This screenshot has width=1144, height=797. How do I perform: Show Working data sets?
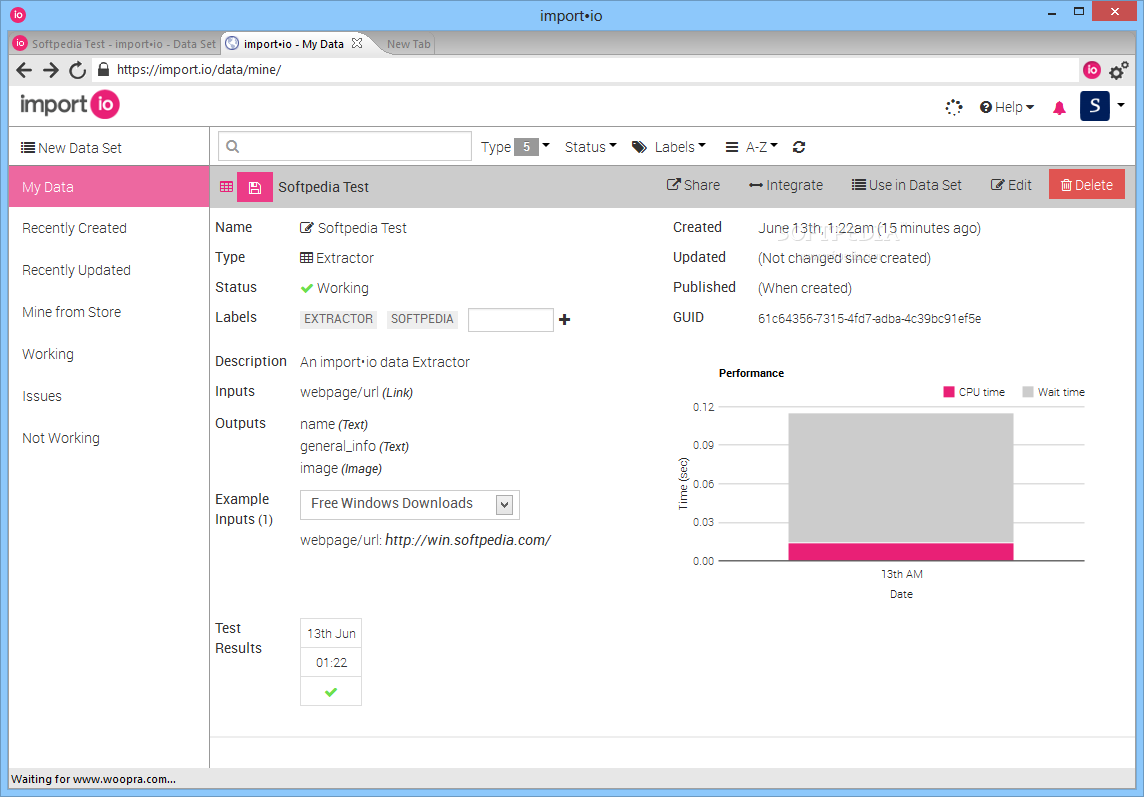coord(47,354)
